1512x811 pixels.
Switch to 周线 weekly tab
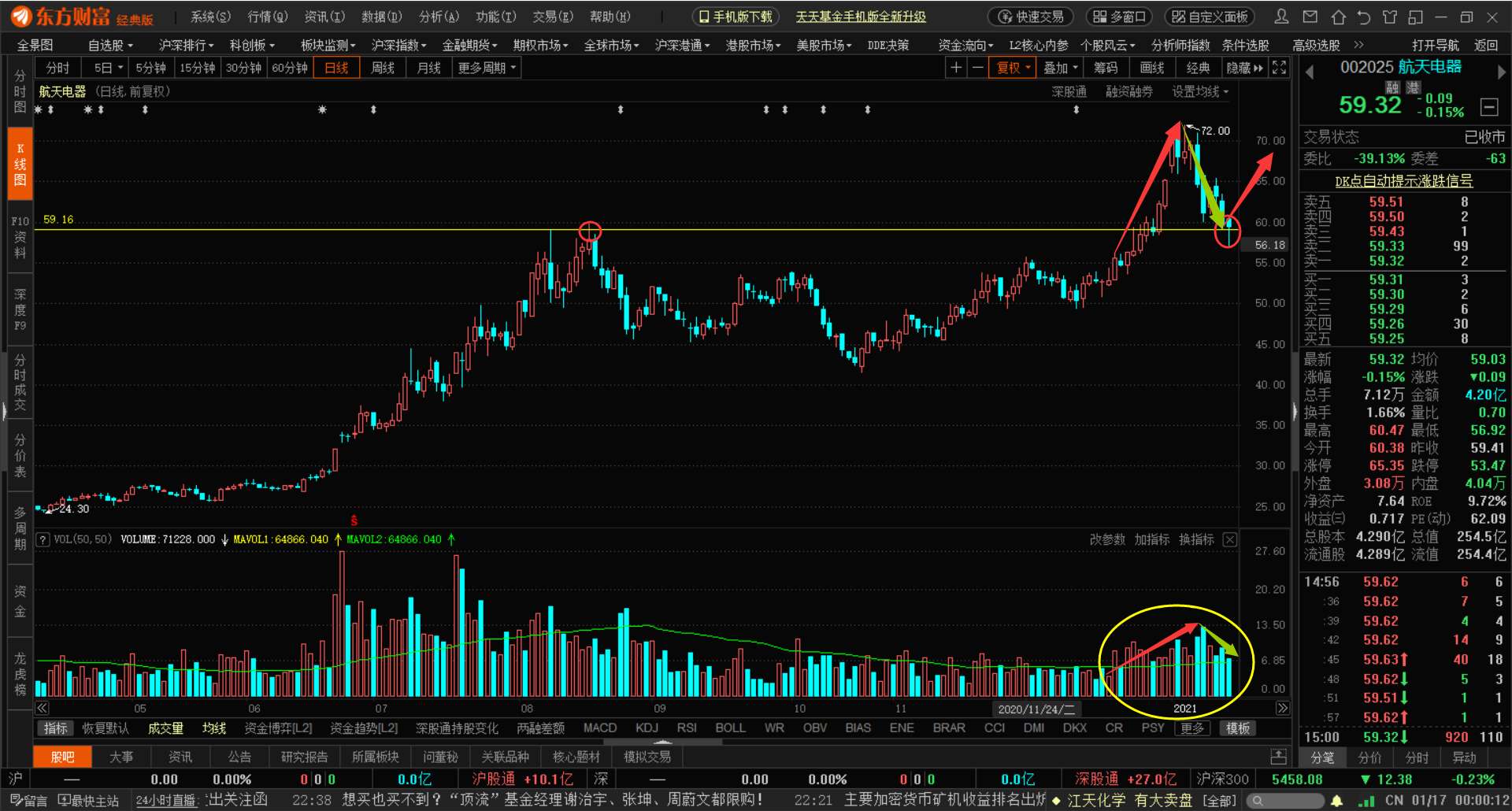383,68
